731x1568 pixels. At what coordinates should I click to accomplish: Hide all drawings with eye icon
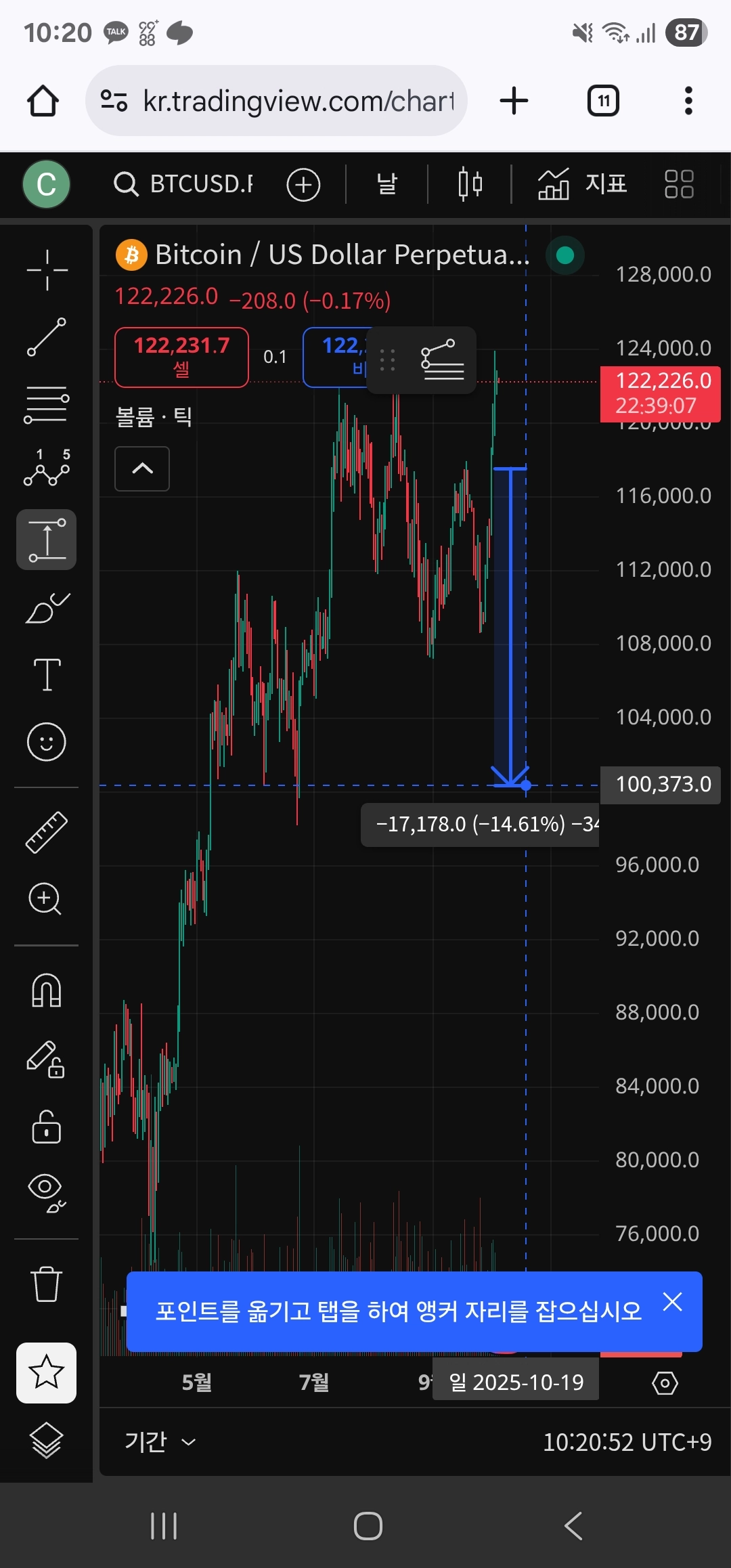47,1193
